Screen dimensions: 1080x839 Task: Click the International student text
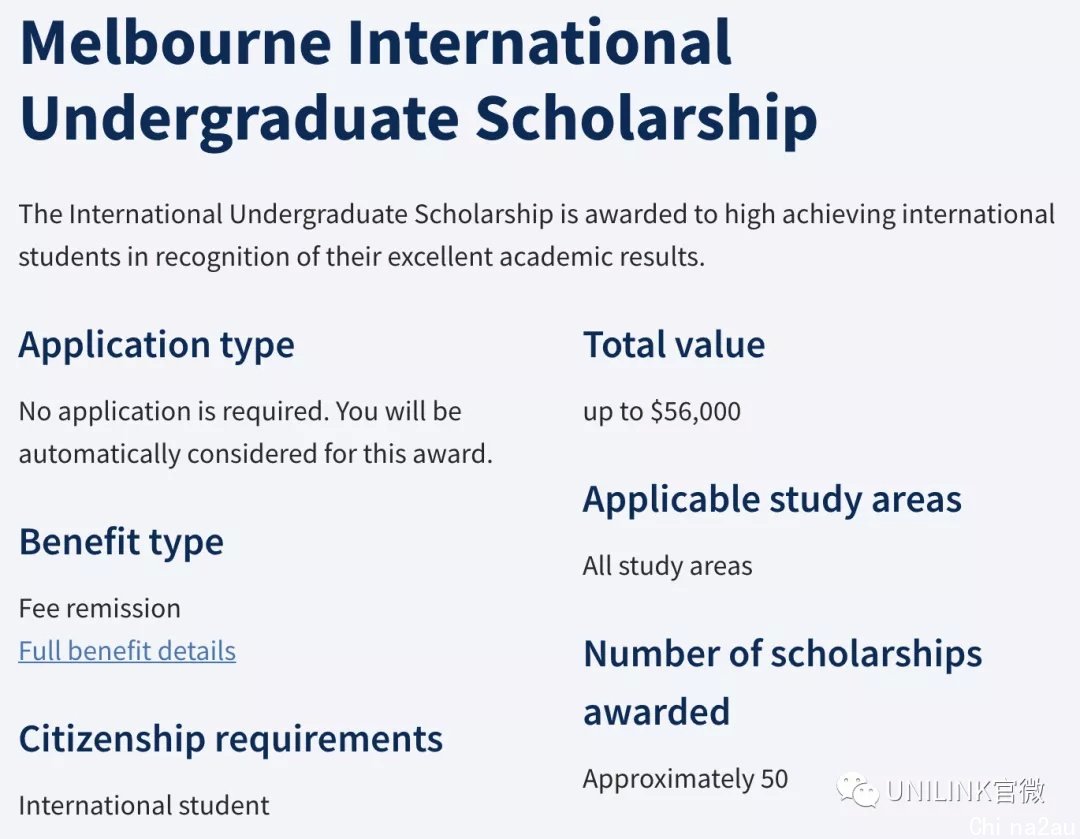point(144,805)
